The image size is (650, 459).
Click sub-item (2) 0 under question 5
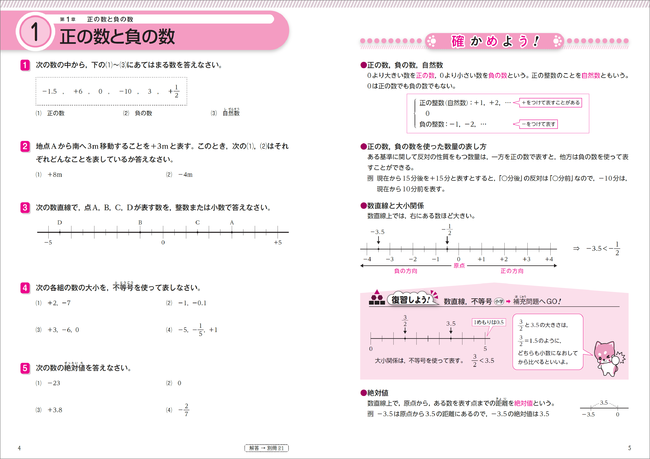(173, 383)
